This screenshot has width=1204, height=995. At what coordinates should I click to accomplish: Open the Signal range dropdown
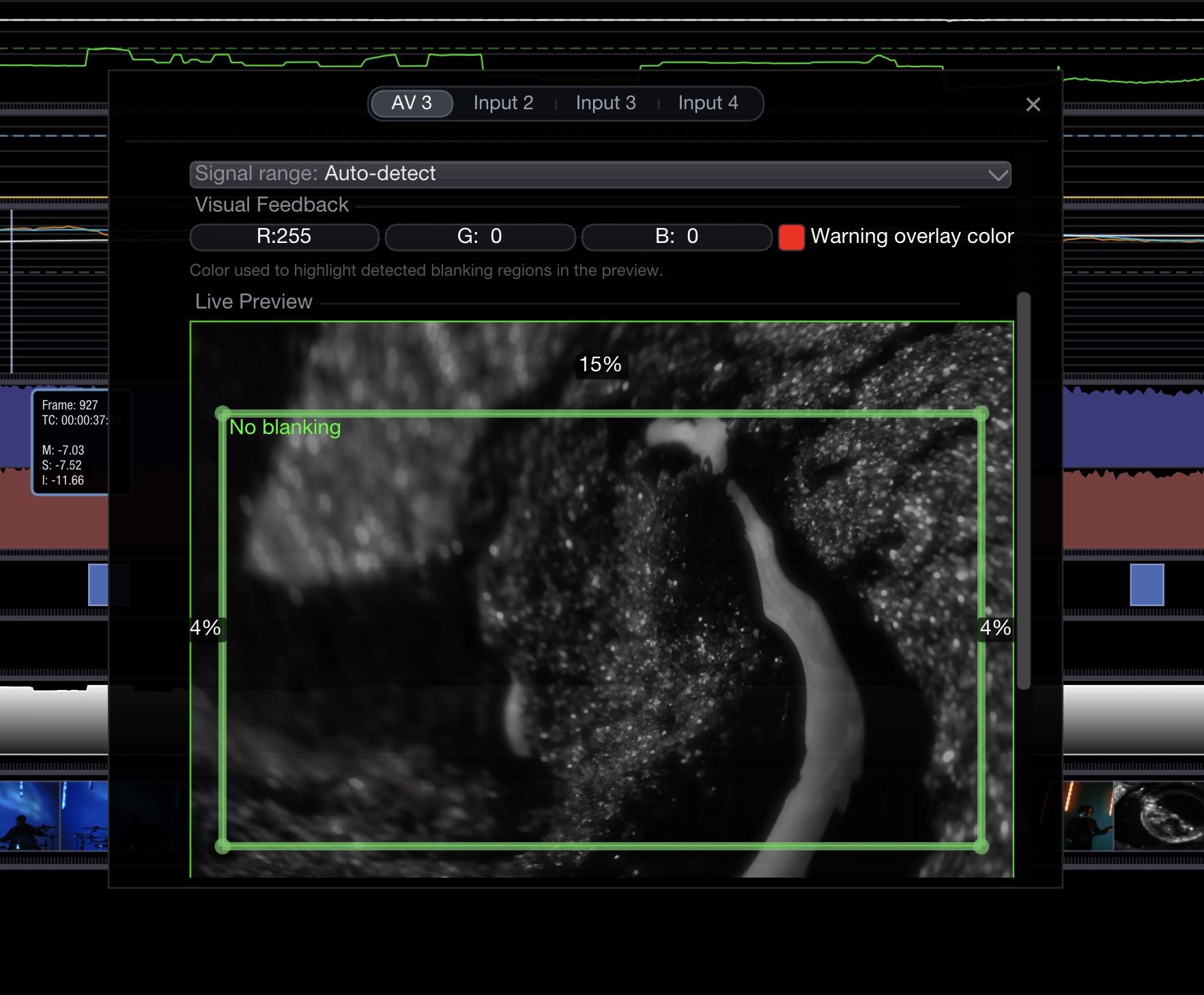tap(600, 174)
